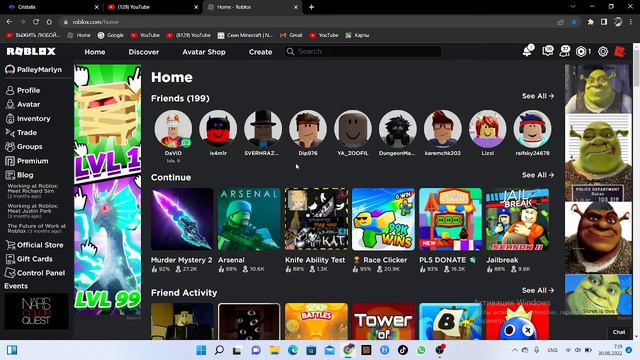
Task: Open blog post The Future of Work
Action: point(36,228)
